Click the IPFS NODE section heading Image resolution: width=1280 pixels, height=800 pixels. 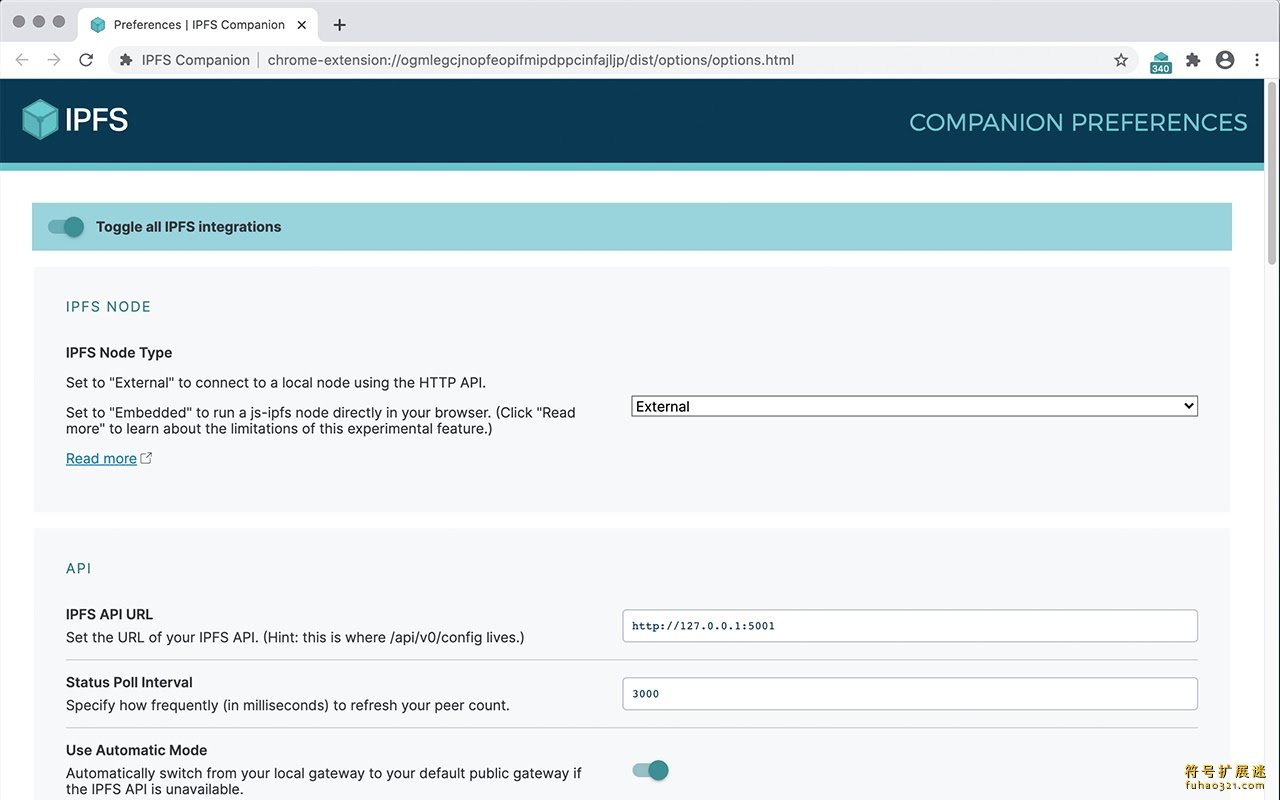coord(109,307)
